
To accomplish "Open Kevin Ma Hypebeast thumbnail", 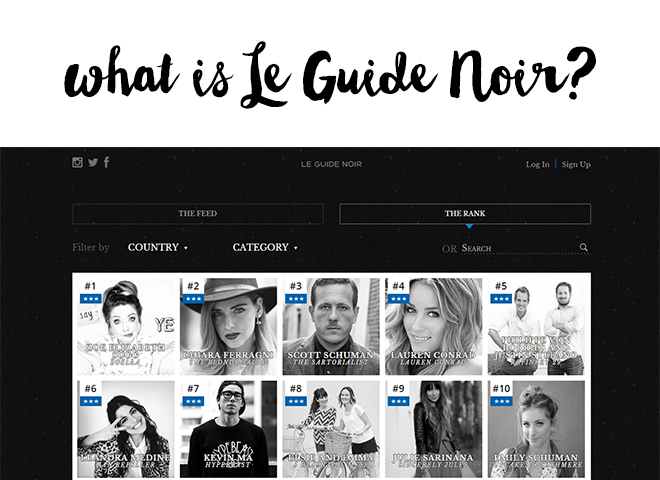I will [229, 429].
